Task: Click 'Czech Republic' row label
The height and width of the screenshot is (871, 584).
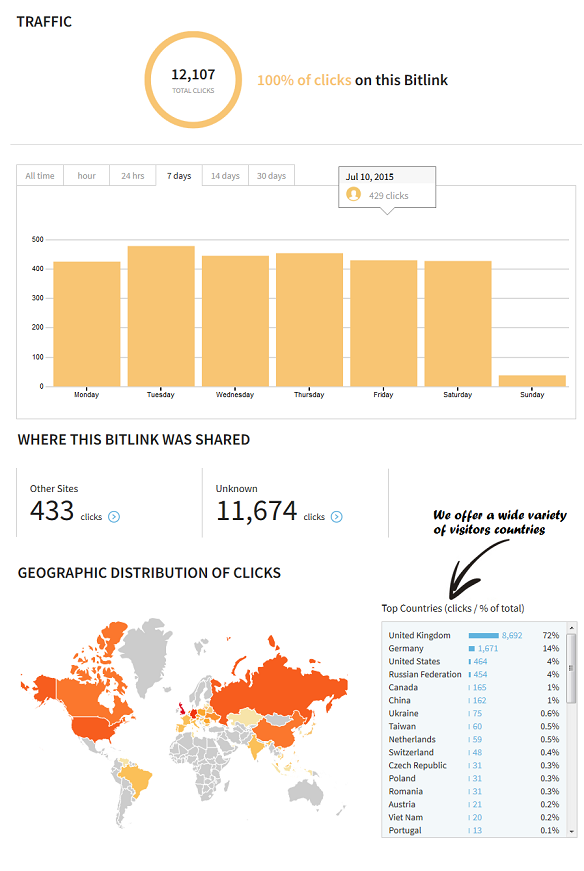Action: pos(417,765)
